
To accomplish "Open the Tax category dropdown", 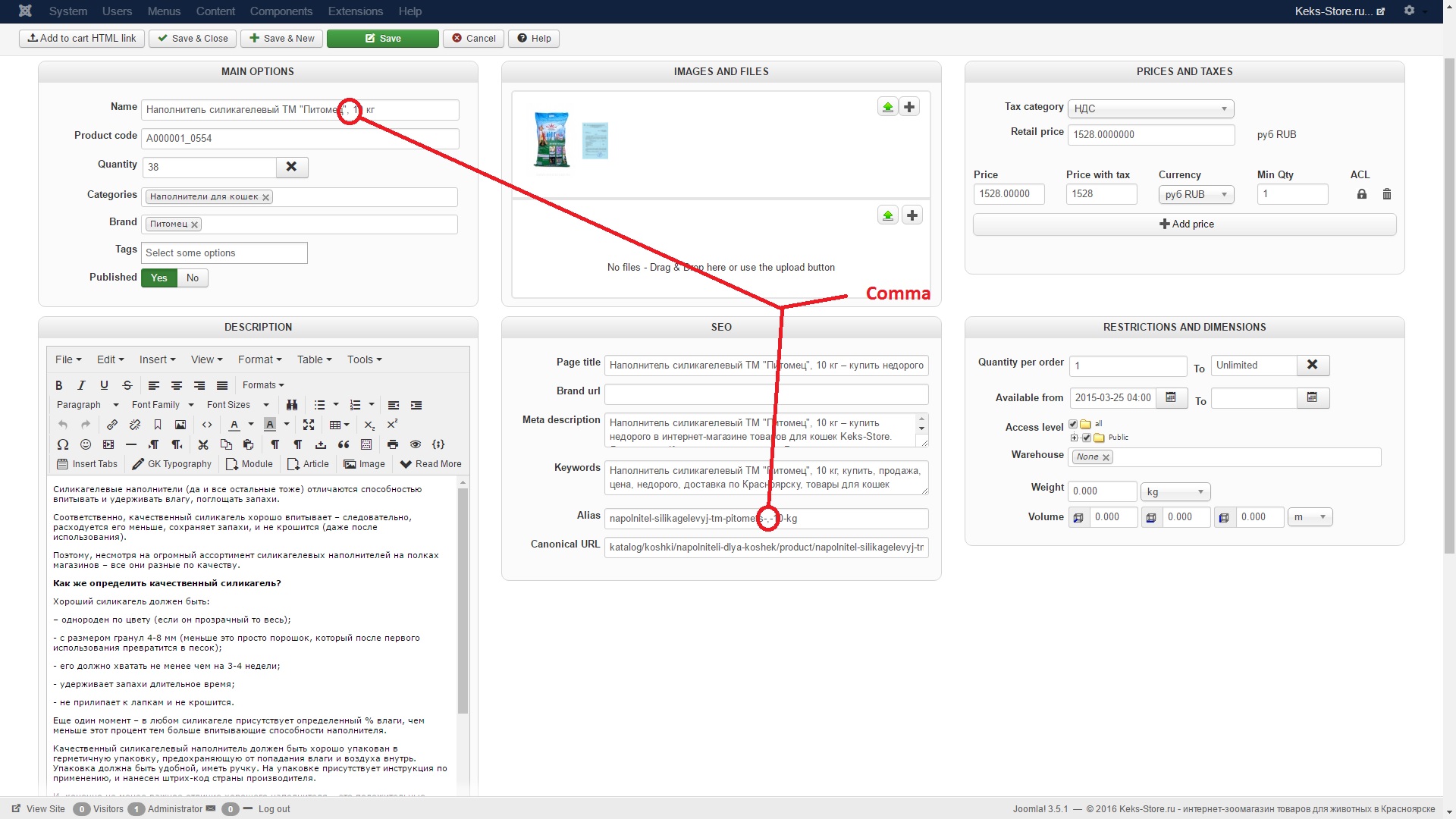I will (1150, 109).
